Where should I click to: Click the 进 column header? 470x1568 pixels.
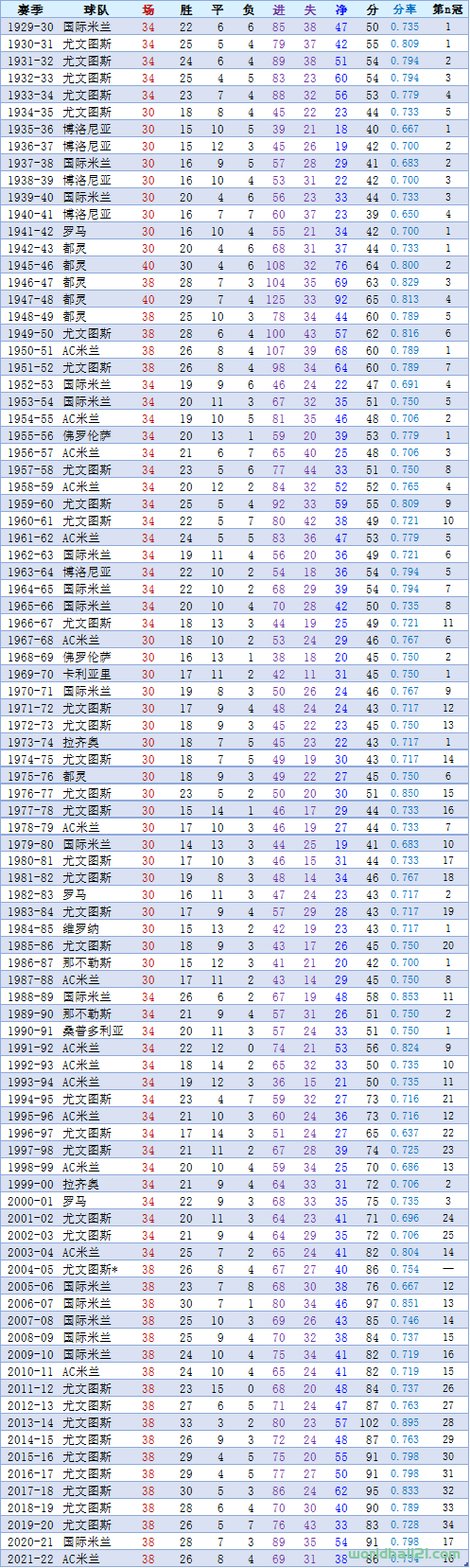279,9
